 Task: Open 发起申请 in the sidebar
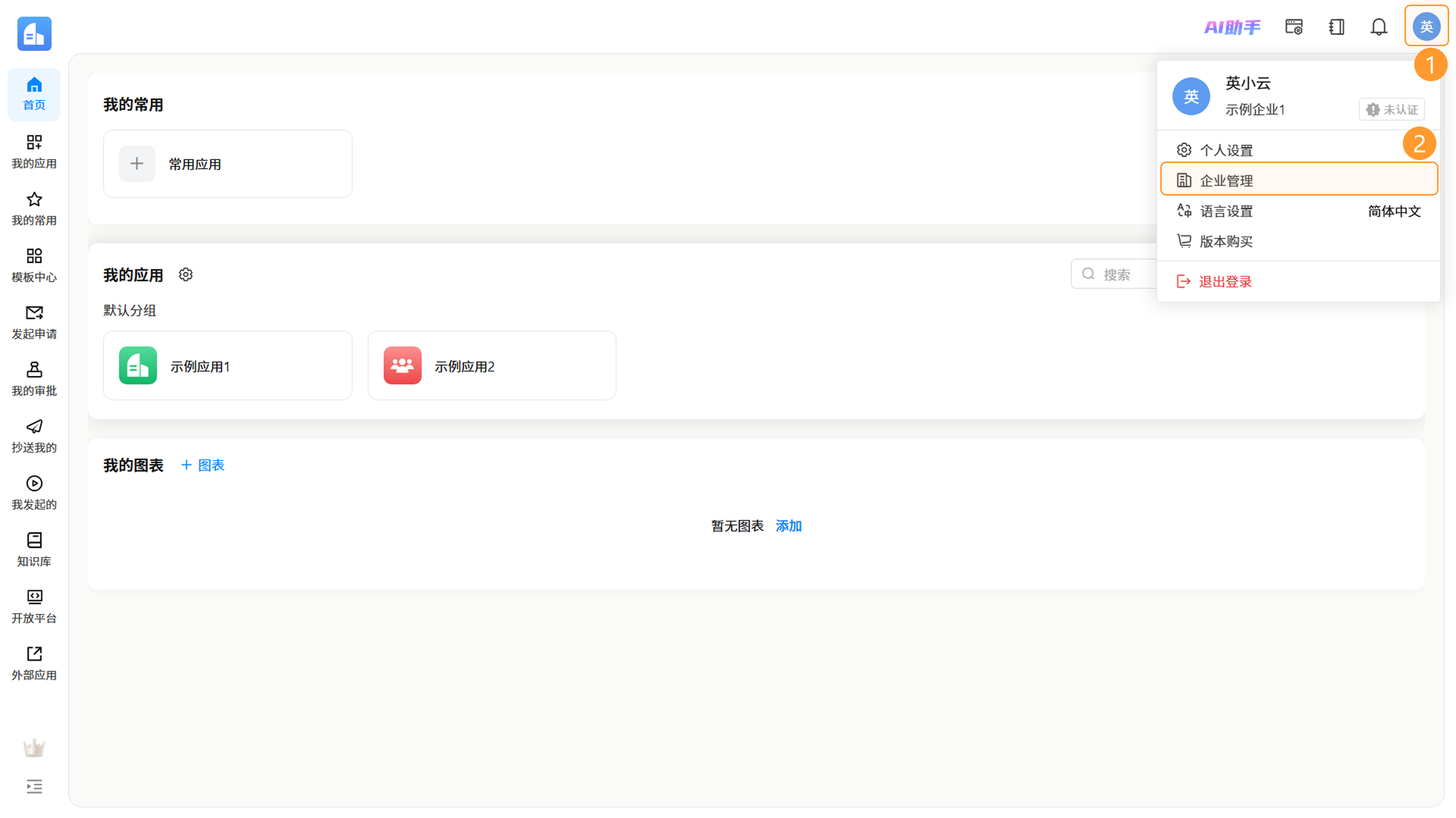(34, 322)
